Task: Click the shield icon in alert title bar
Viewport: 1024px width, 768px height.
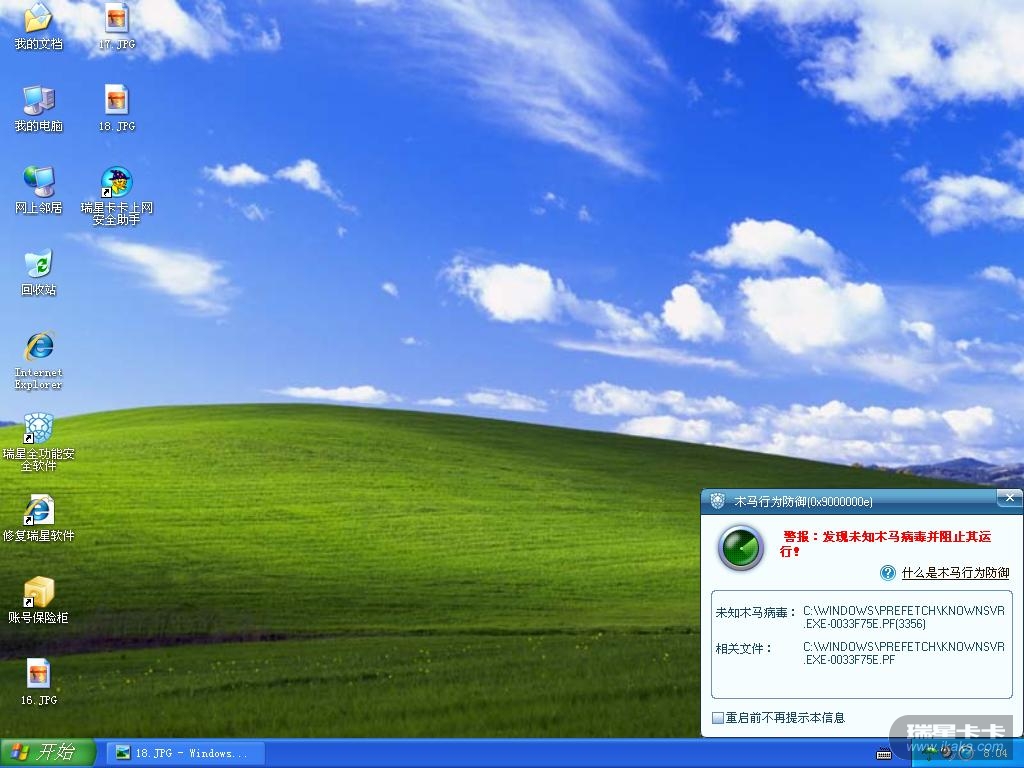Action: pos(717,501)
